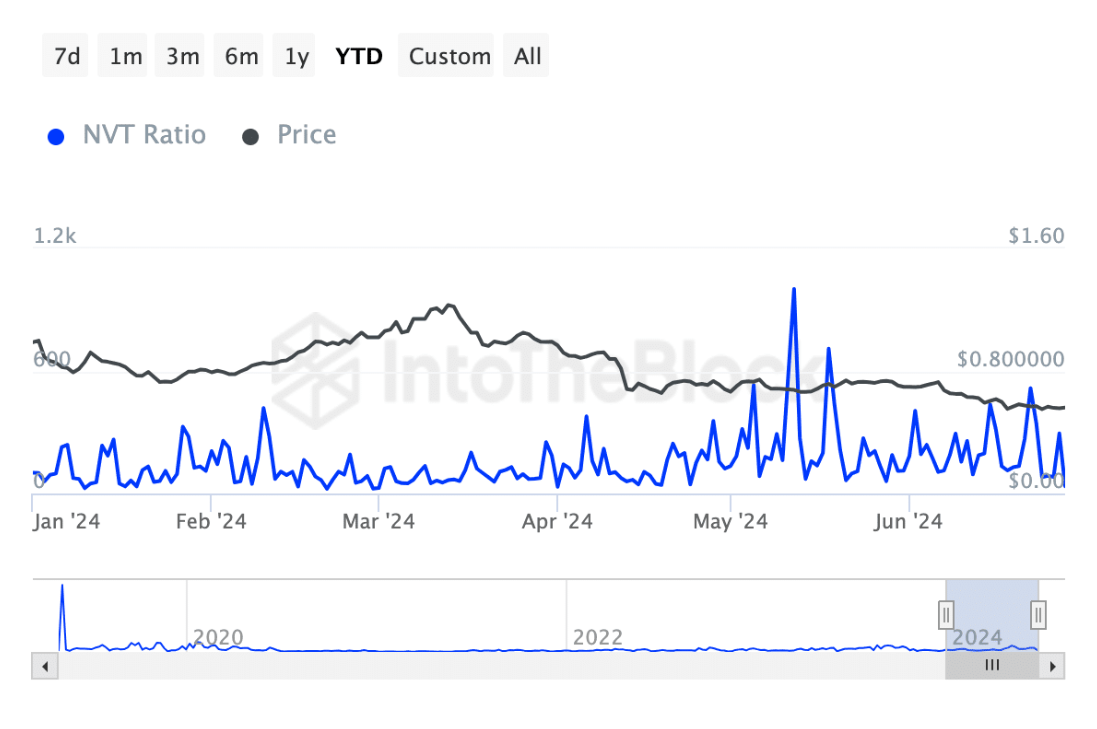Click the dark Price legend dot

pos(251,136)
